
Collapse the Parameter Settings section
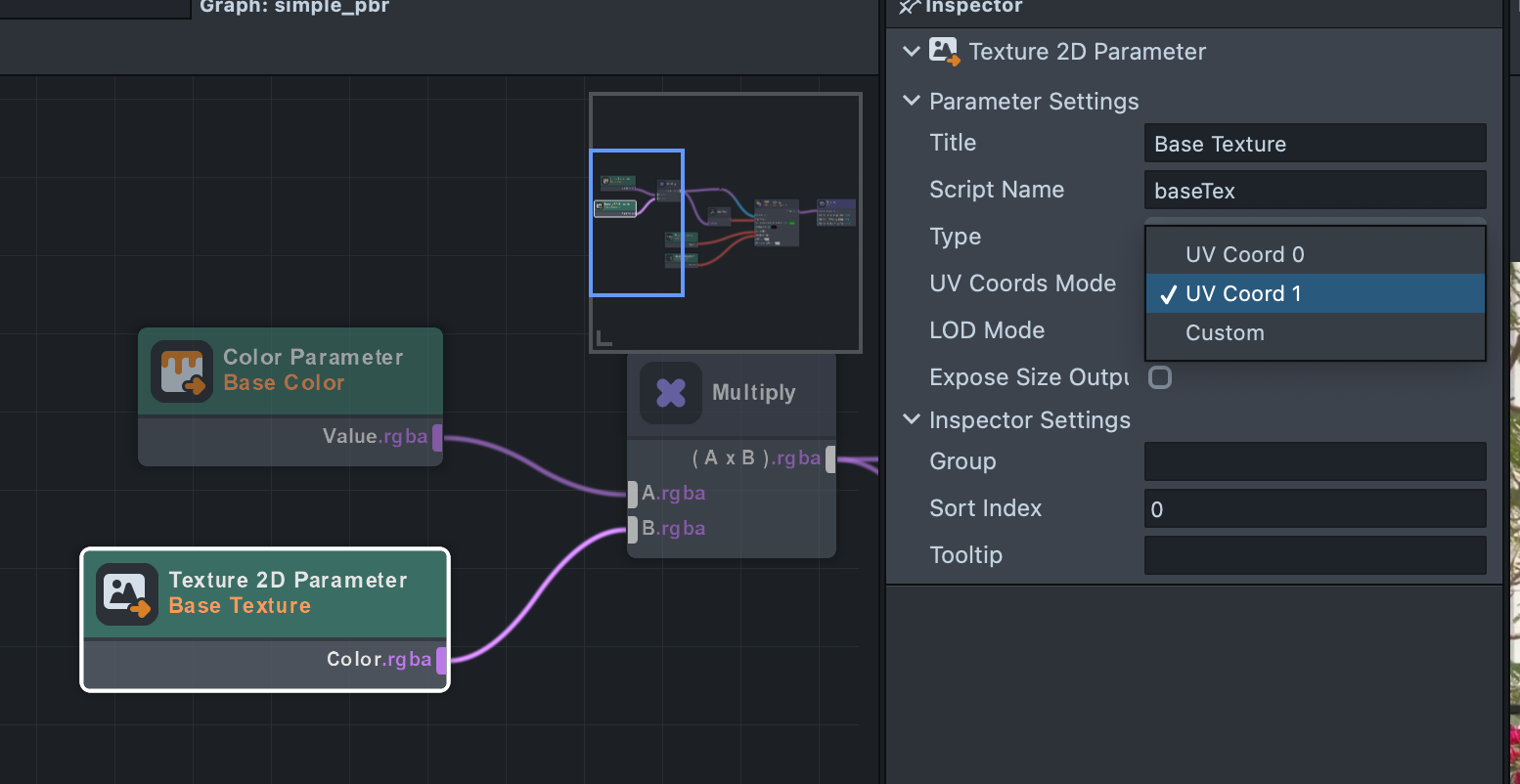912,101
